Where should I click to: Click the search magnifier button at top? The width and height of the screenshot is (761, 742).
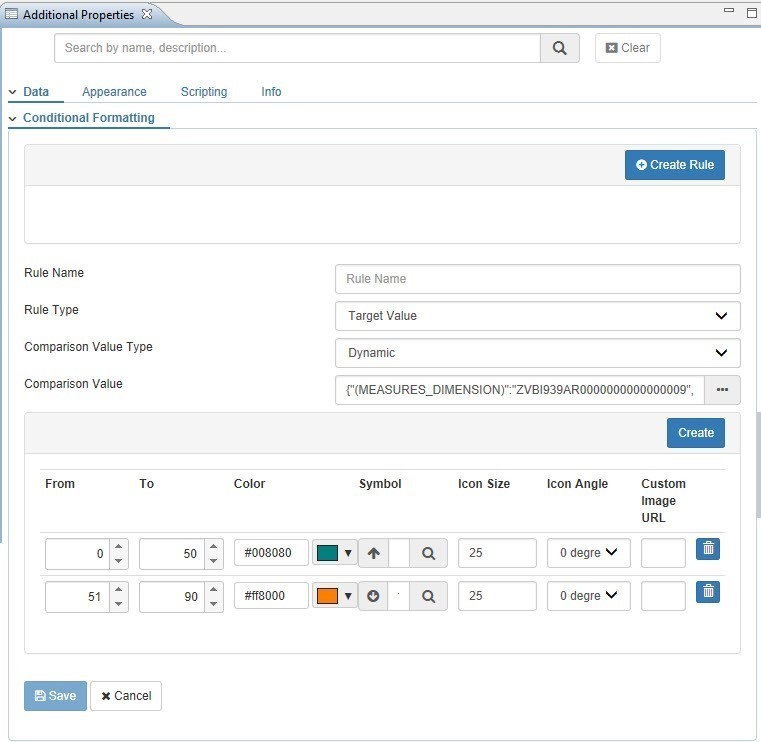coord(559,48)
